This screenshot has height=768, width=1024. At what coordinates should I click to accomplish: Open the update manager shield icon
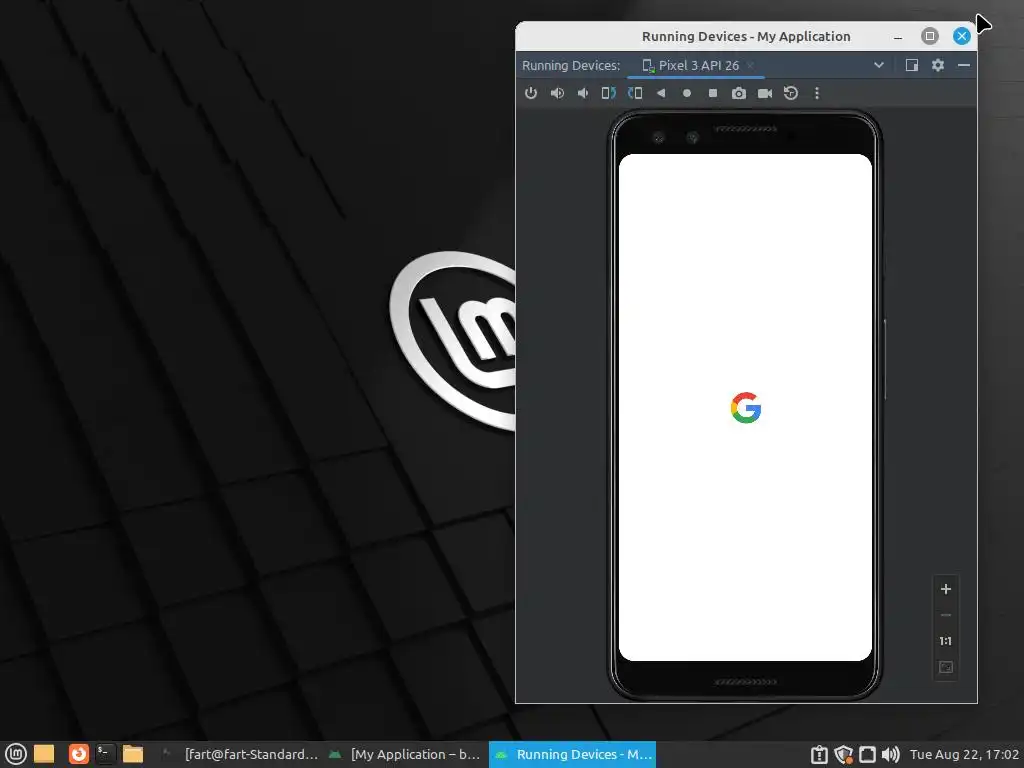(x=844, y=755)
